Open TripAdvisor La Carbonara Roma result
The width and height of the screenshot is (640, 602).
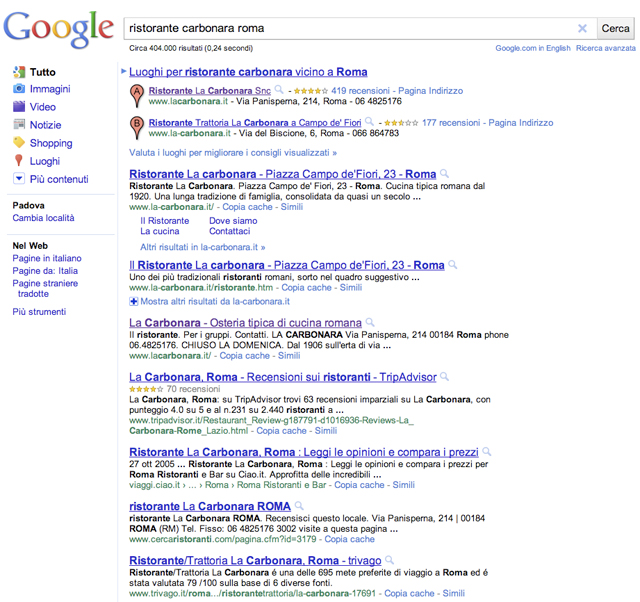tap(283, 377)
